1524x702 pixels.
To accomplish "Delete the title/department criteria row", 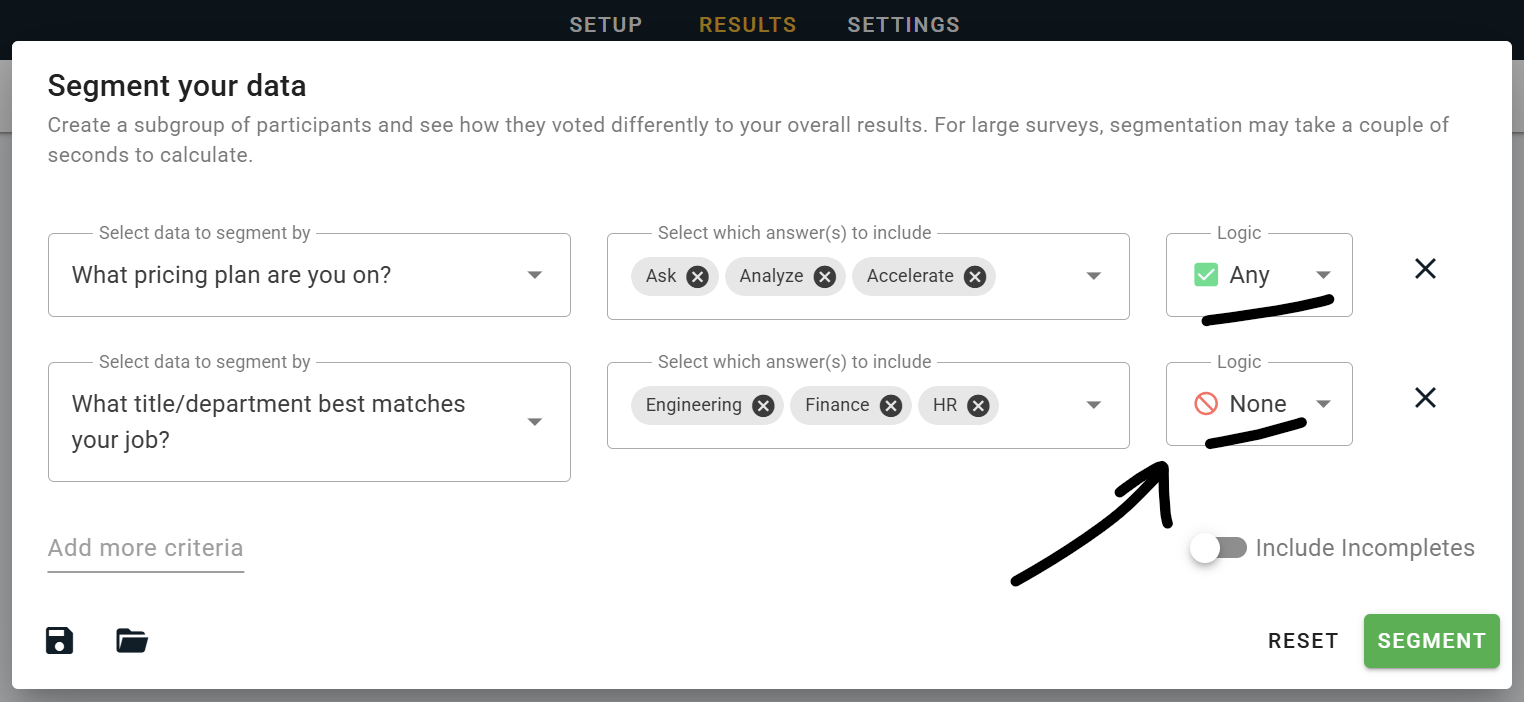I will click(x=1425, y=398).
